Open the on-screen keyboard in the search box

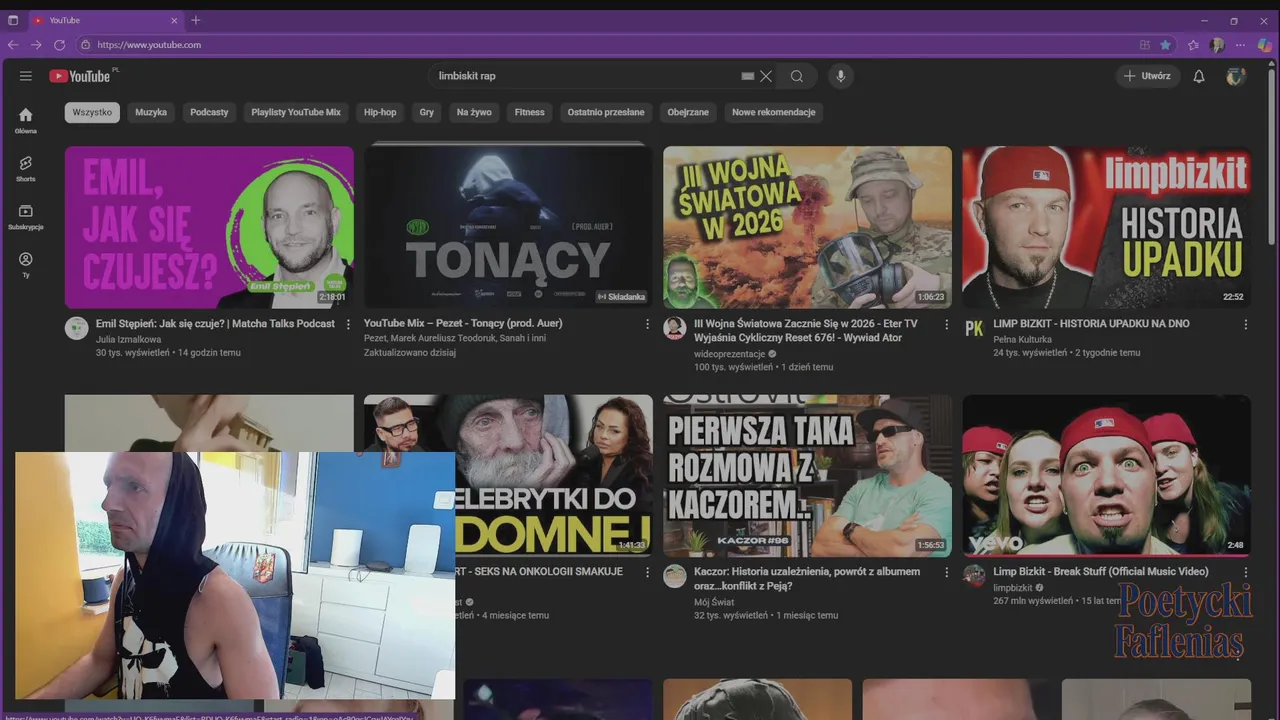[748, 76]
